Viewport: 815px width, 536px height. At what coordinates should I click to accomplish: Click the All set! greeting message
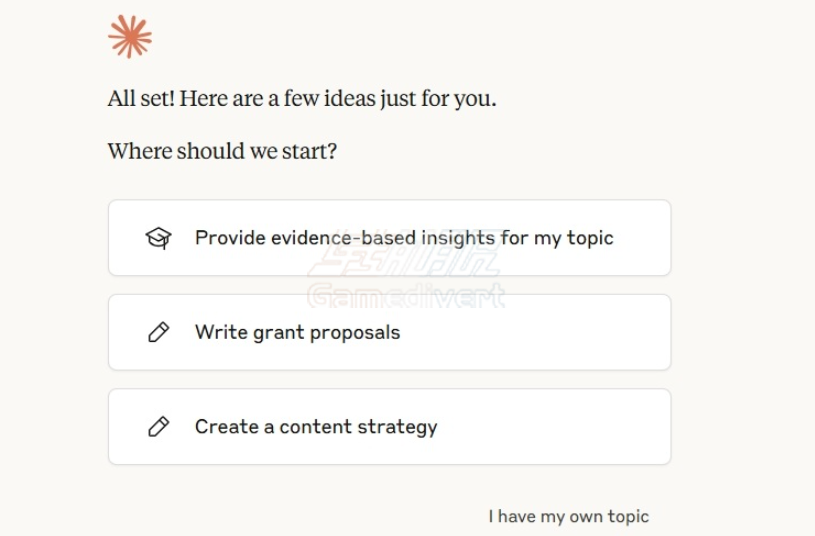tap(301, 99)
